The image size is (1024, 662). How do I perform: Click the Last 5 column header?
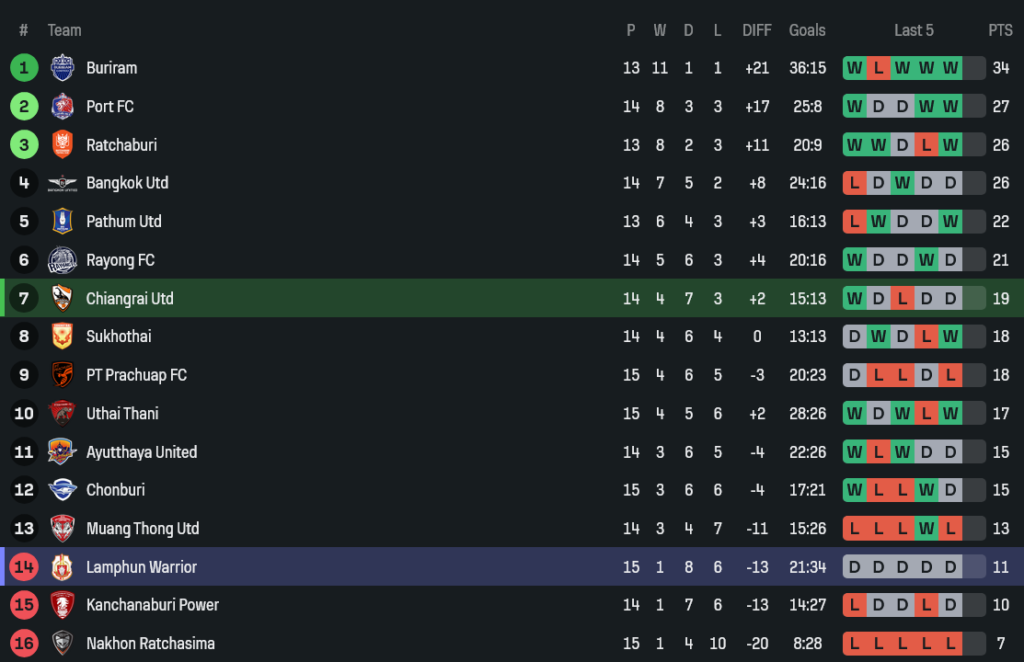[914, 30]
